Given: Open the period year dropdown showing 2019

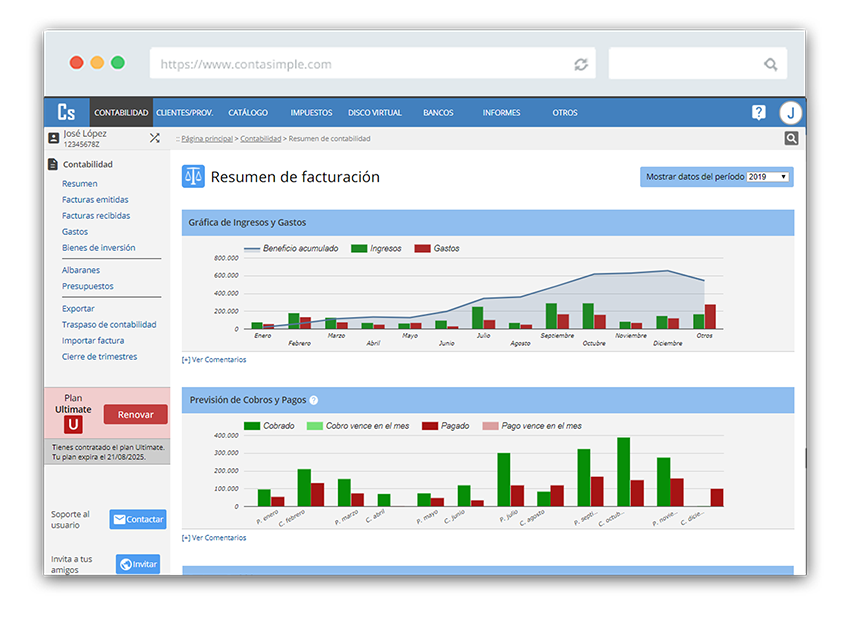Looking at the screenshot, I should click(x=768, y=177).
